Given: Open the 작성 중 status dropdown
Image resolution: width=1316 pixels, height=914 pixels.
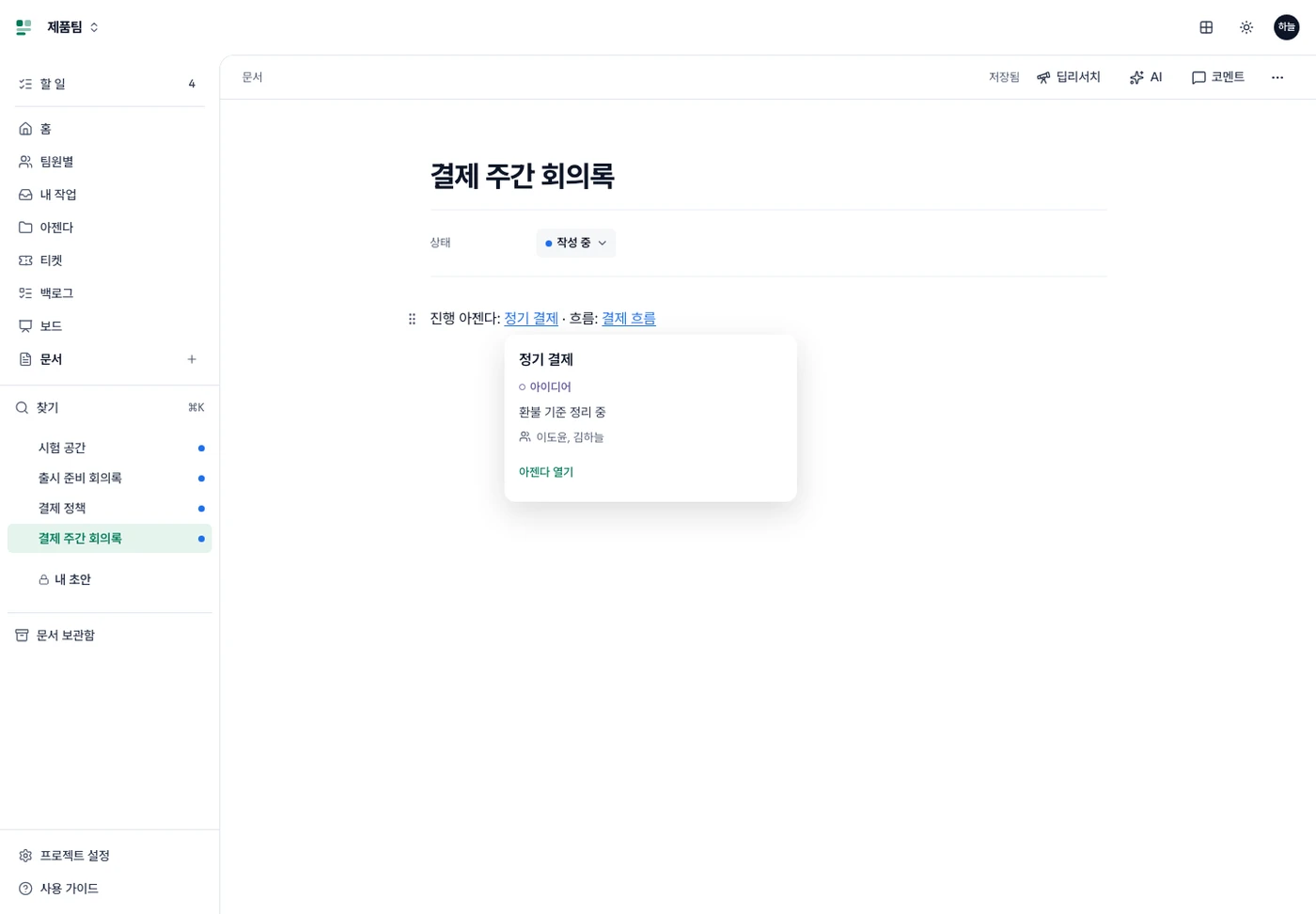Looking at the screenshot, I should point(576,243).
